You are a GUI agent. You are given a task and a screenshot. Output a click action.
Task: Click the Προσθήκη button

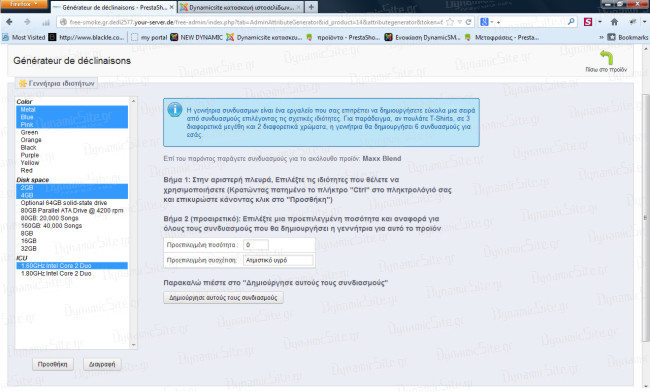tap(53, 364)
